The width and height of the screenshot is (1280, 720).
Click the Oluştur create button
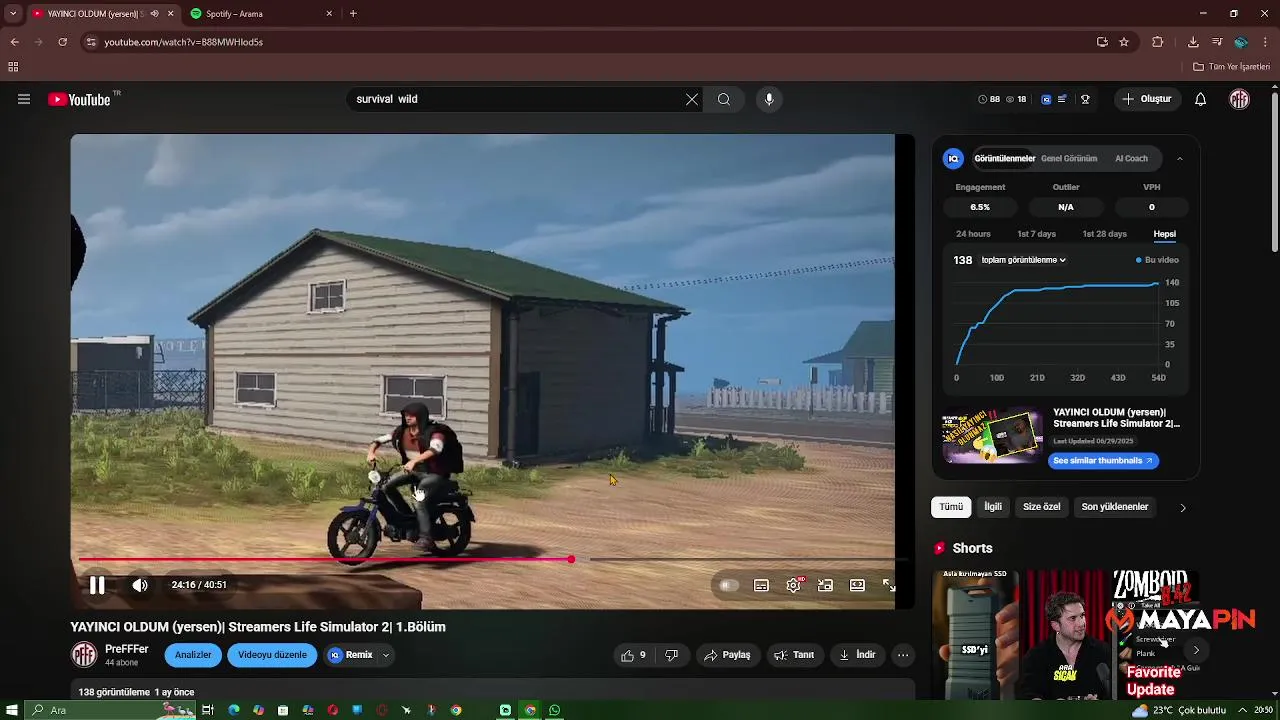1146,99
